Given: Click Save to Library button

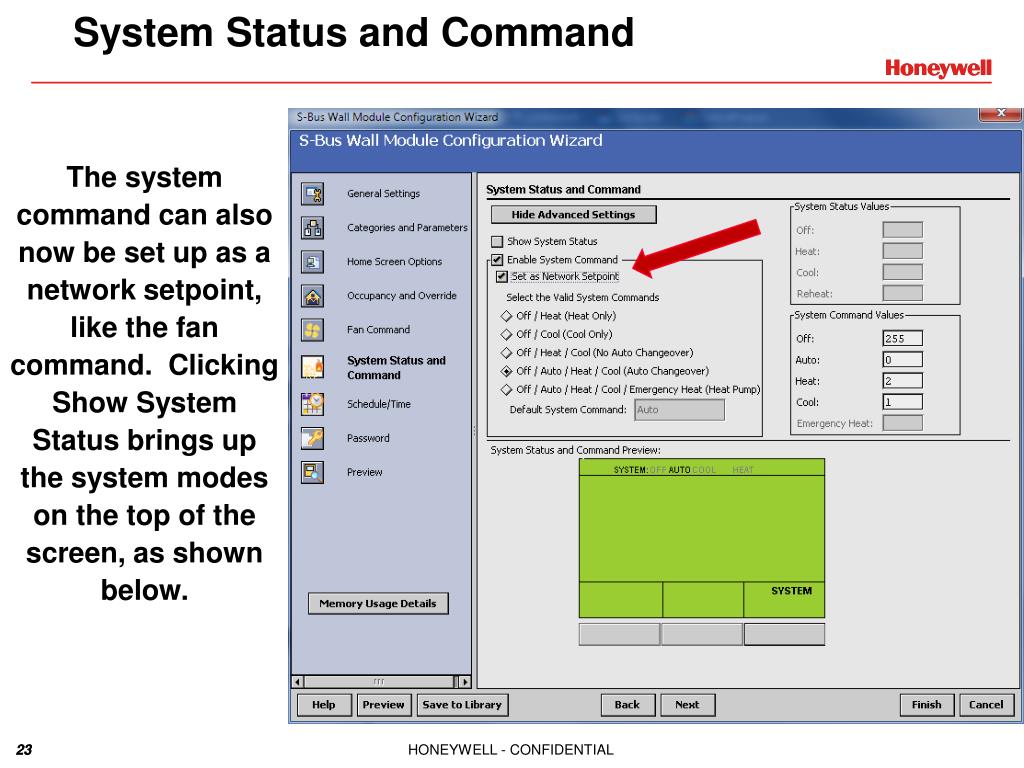Looking at the screenshot, I should (462, 705).
